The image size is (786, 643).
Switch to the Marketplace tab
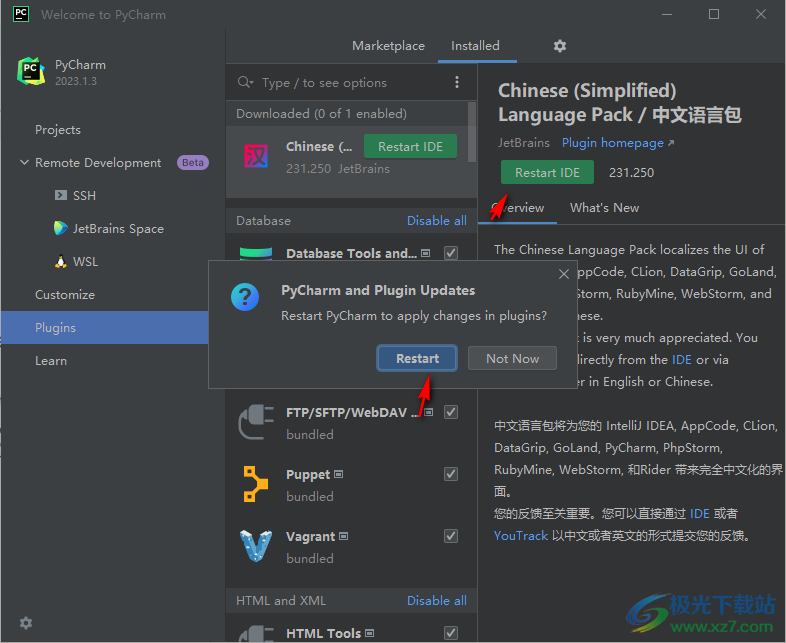388,46
